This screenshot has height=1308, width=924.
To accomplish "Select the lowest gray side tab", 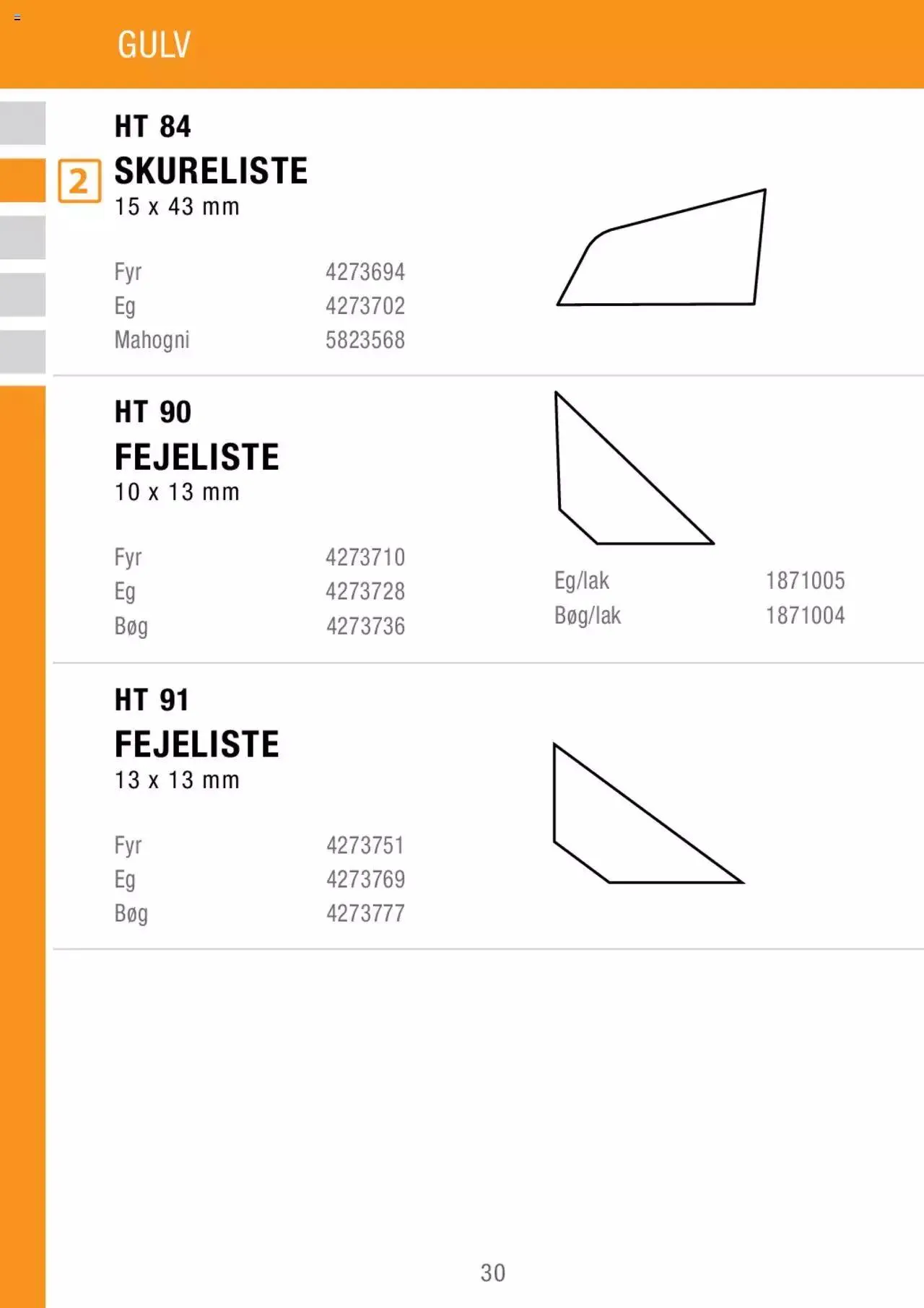I will pos(22,352).
